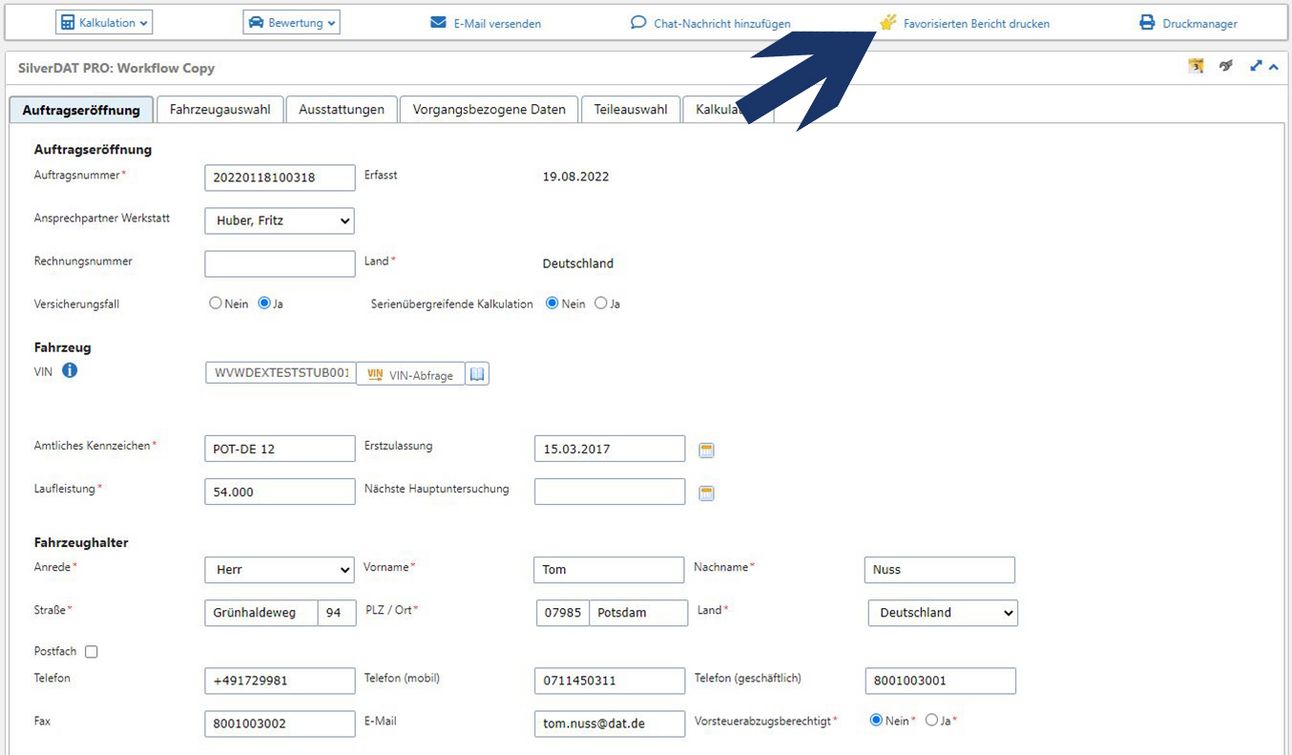Click the VIN info icon
Viewport: 1292px width, 755px height.
70,371
